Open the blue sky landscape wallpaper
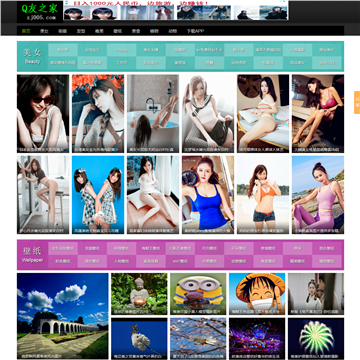The width and height of the screenshot is (360, 360). point(63,316)
